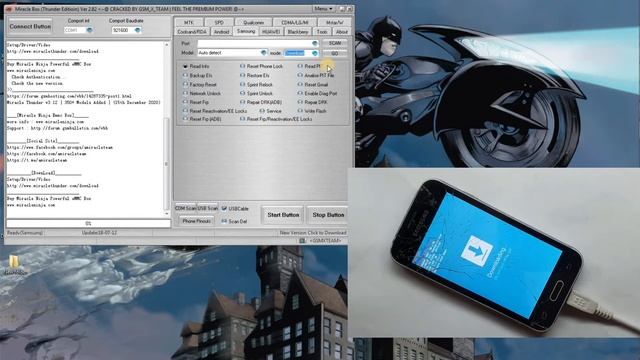
Task: Select the Repair DRK option
Action: [313, 102]
